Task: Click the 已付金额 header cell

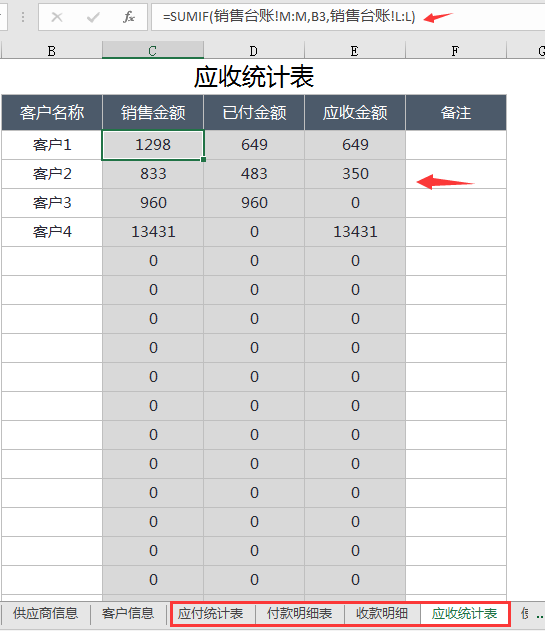Action: click(254, 113)
